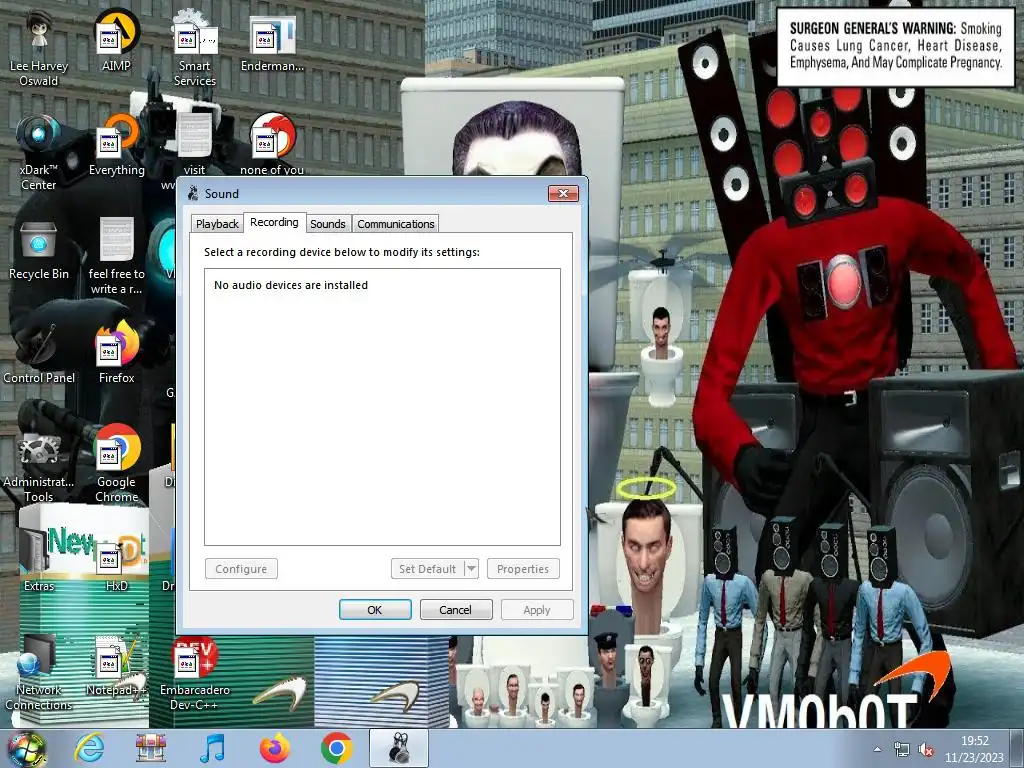Expand the Set Default dropdown arrow

pyautogui.click(x=472, y=569)
